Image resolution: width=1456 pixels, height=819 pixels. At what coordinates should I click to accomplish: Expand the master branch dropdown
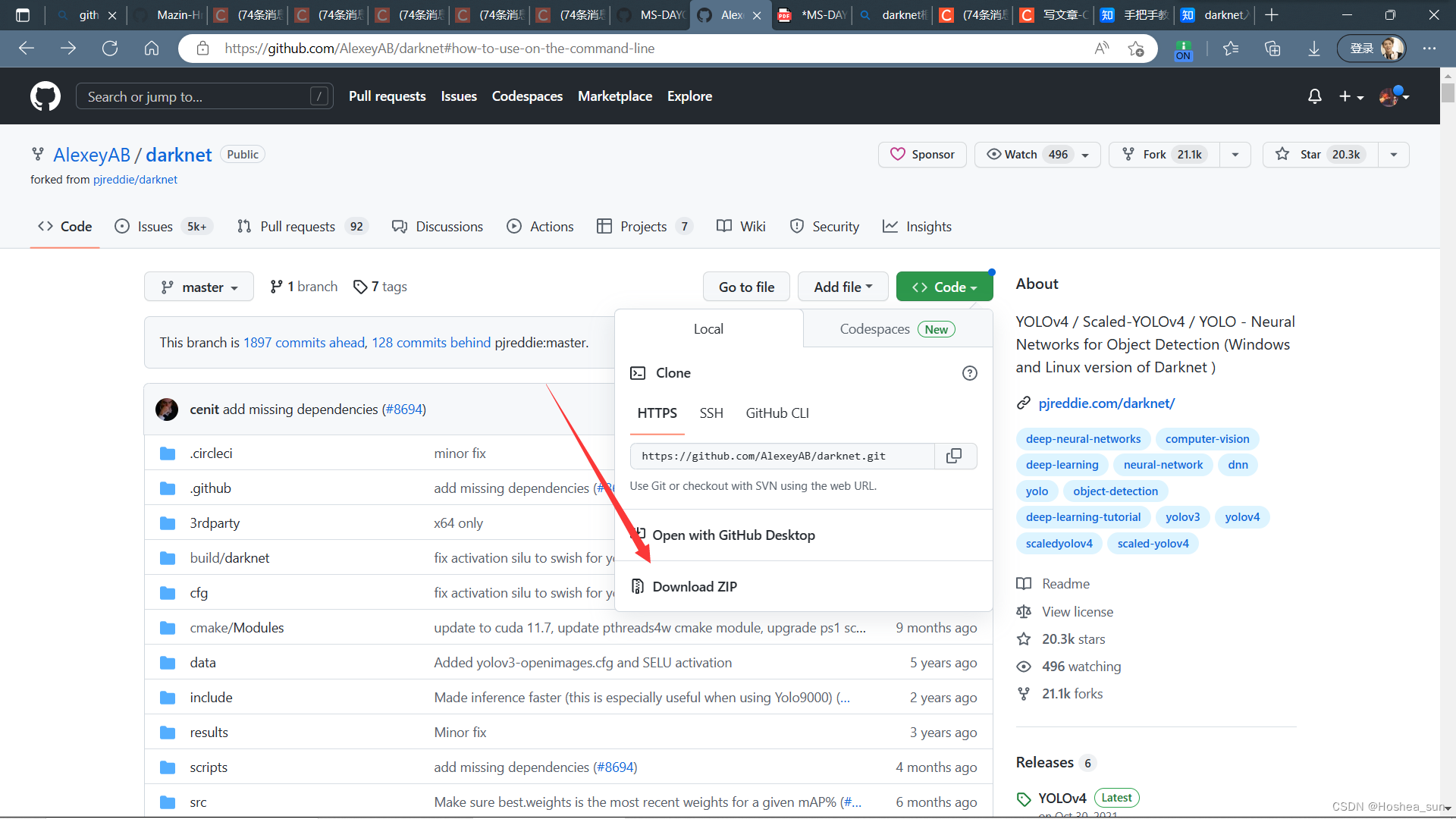pyautogui.click(x=199, y=287)
